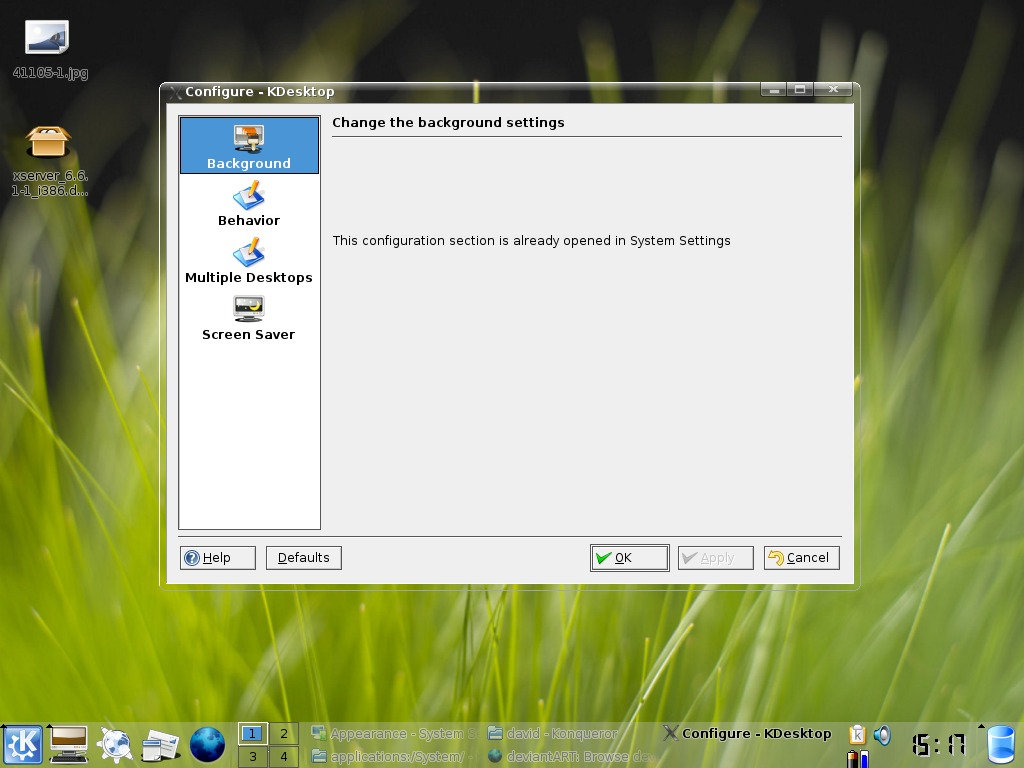
Task: Switch to deviantART browser taskbar entry
Action: pos(571,756)
